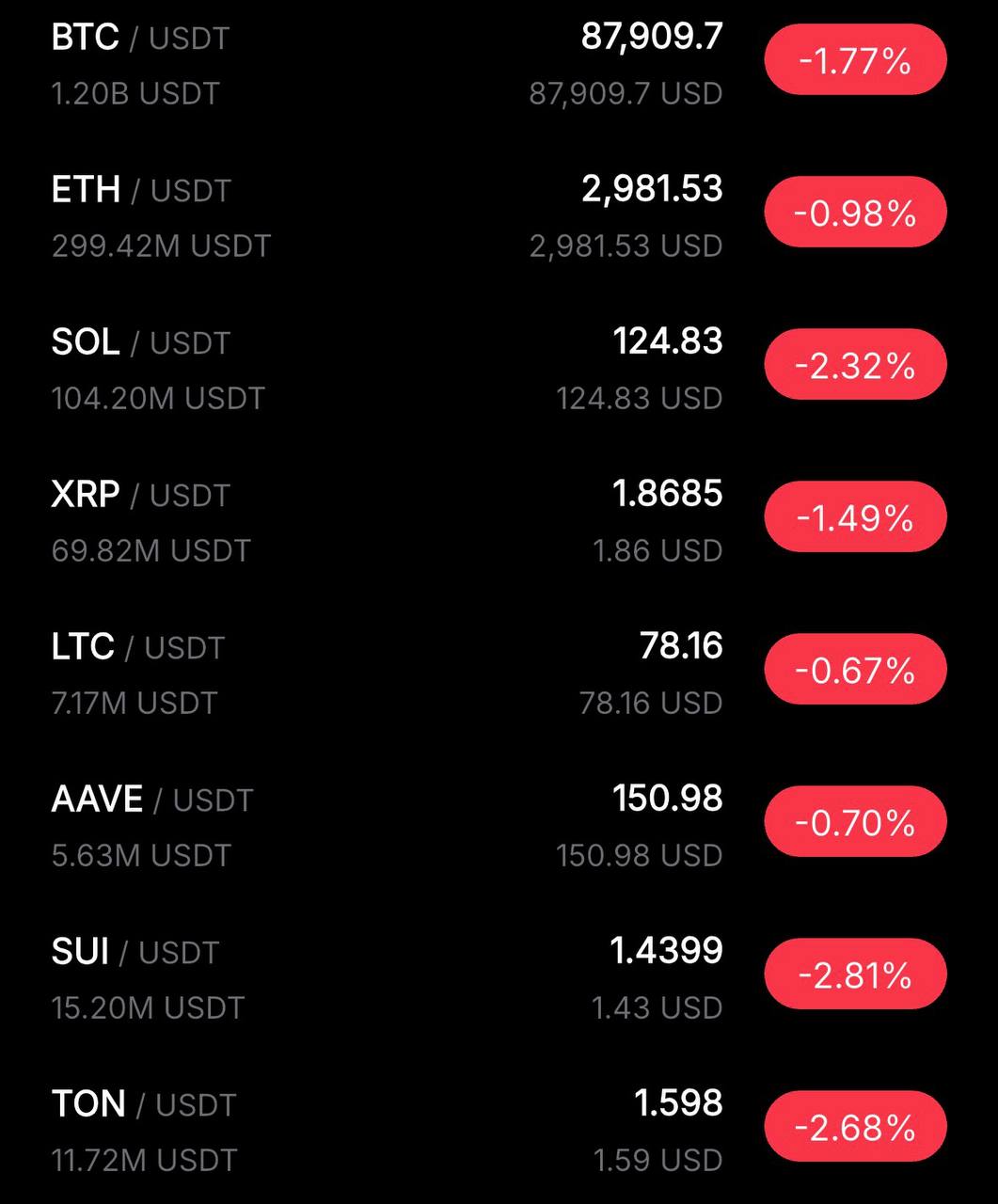The height and width of the screenshot is (1204, 998).
Task: Open the BTC / USDT pair
Action: click(140, 38)
